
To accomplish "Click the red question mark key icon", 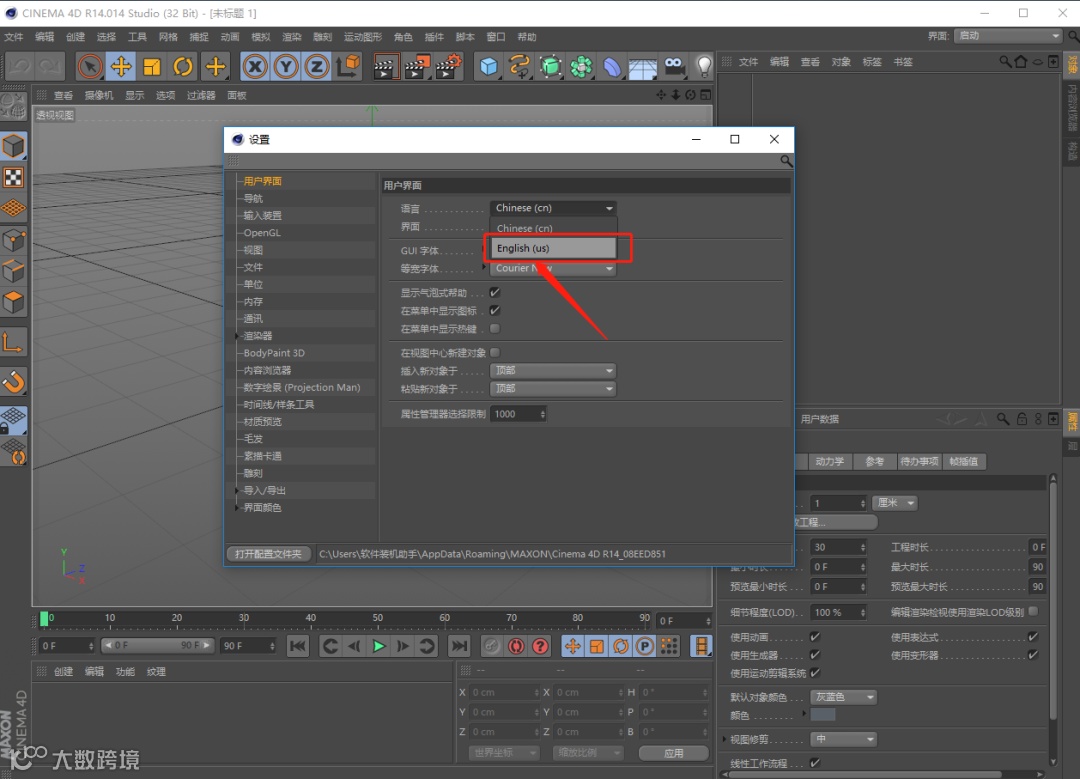I will 541,646.
